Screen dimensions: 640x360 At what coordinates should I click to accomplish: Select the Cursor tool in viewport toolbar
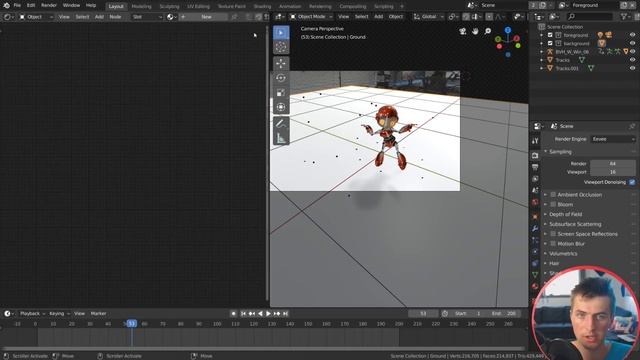(x=281, y=47)
